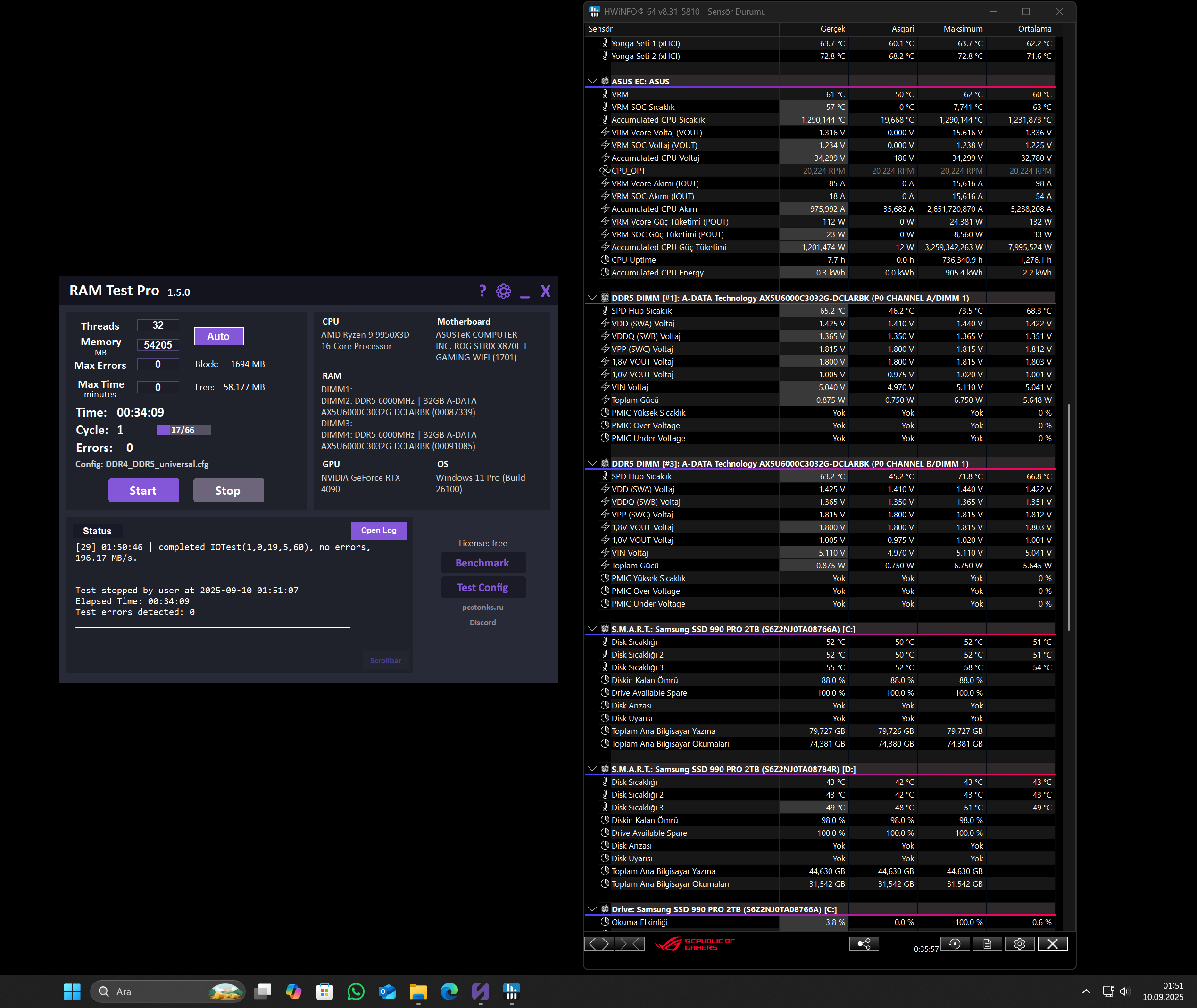Open Outlook from the taskbar
The width and height of the screenshot is (1197, 1008).
click(387, 992)
